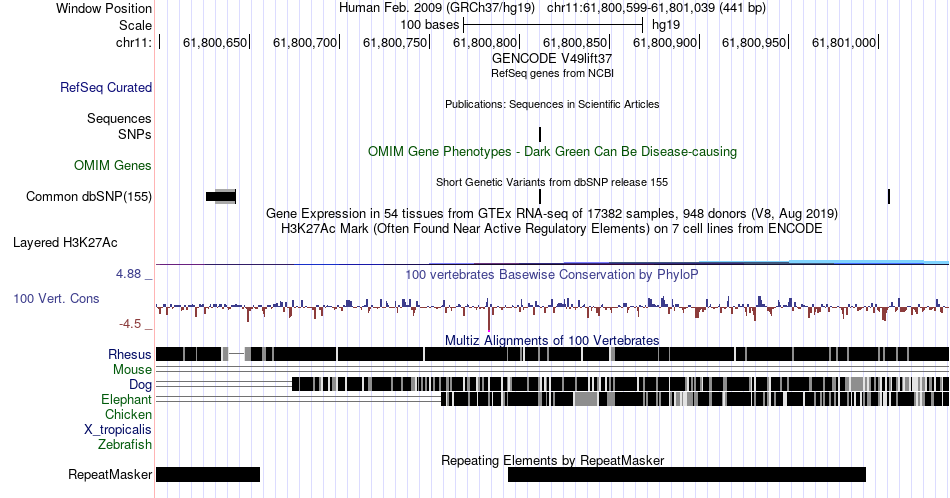This screenshot has height=498, width=950.
Task: Click the SNPs track label
Action: [x=135, y=134]
